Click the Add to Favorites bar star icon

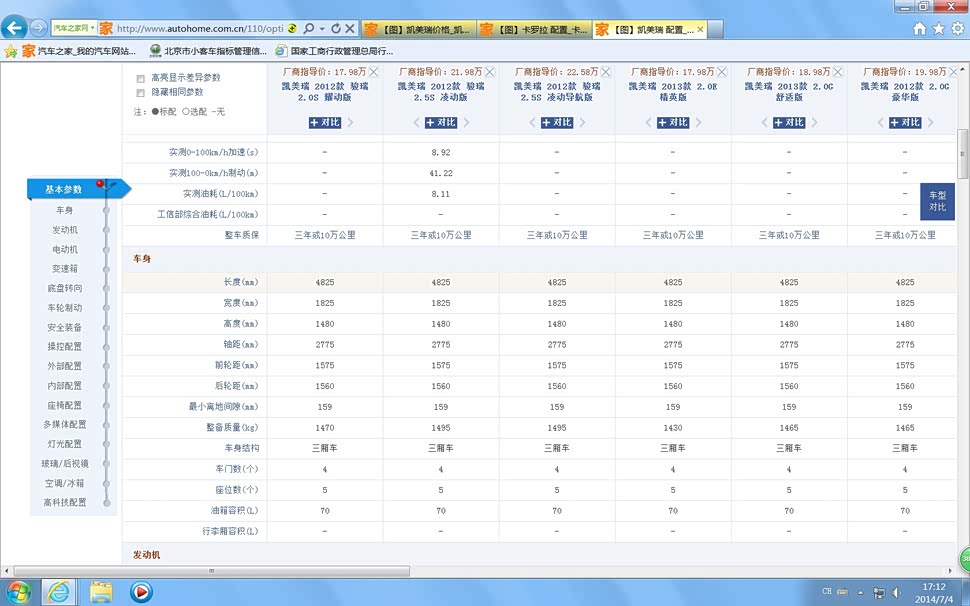tap(11, 51)
